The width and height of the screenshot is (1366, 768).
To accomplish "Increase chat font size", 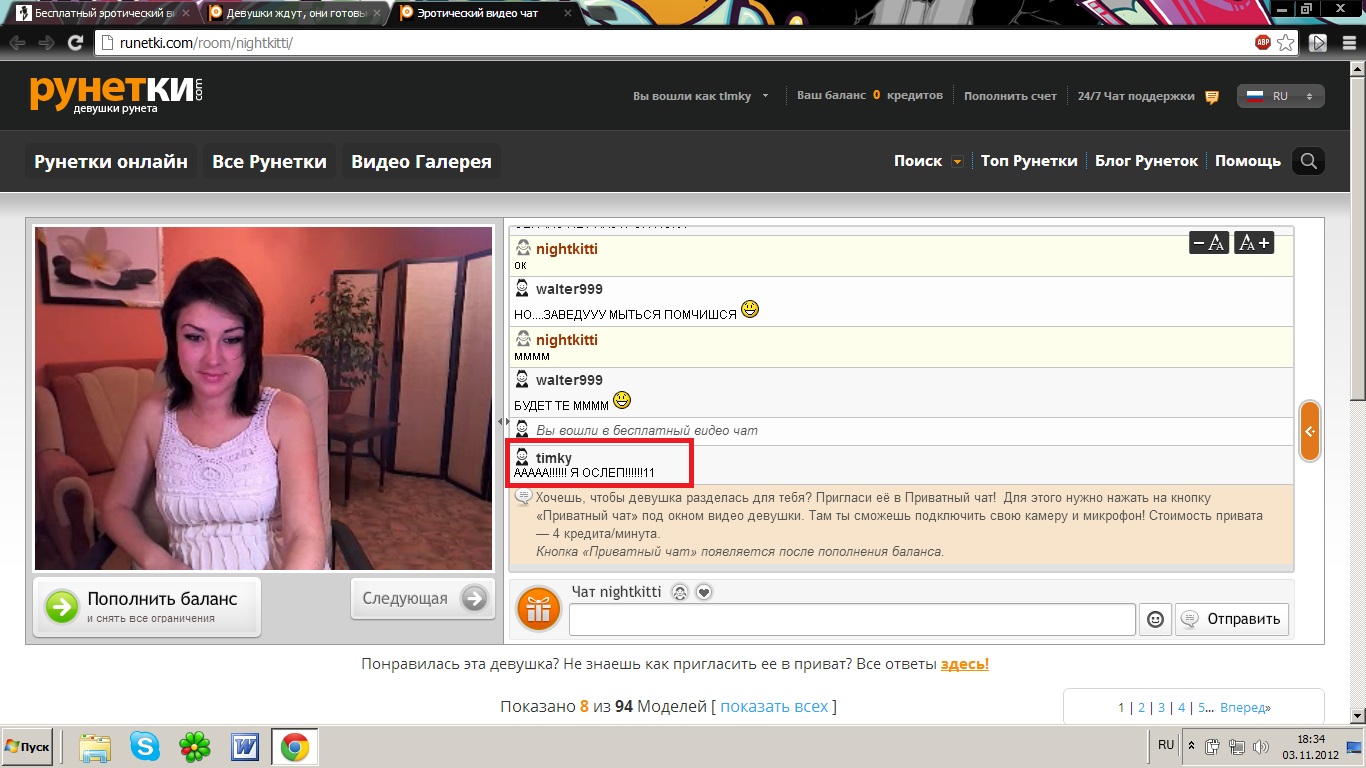I will [1254, 242].
